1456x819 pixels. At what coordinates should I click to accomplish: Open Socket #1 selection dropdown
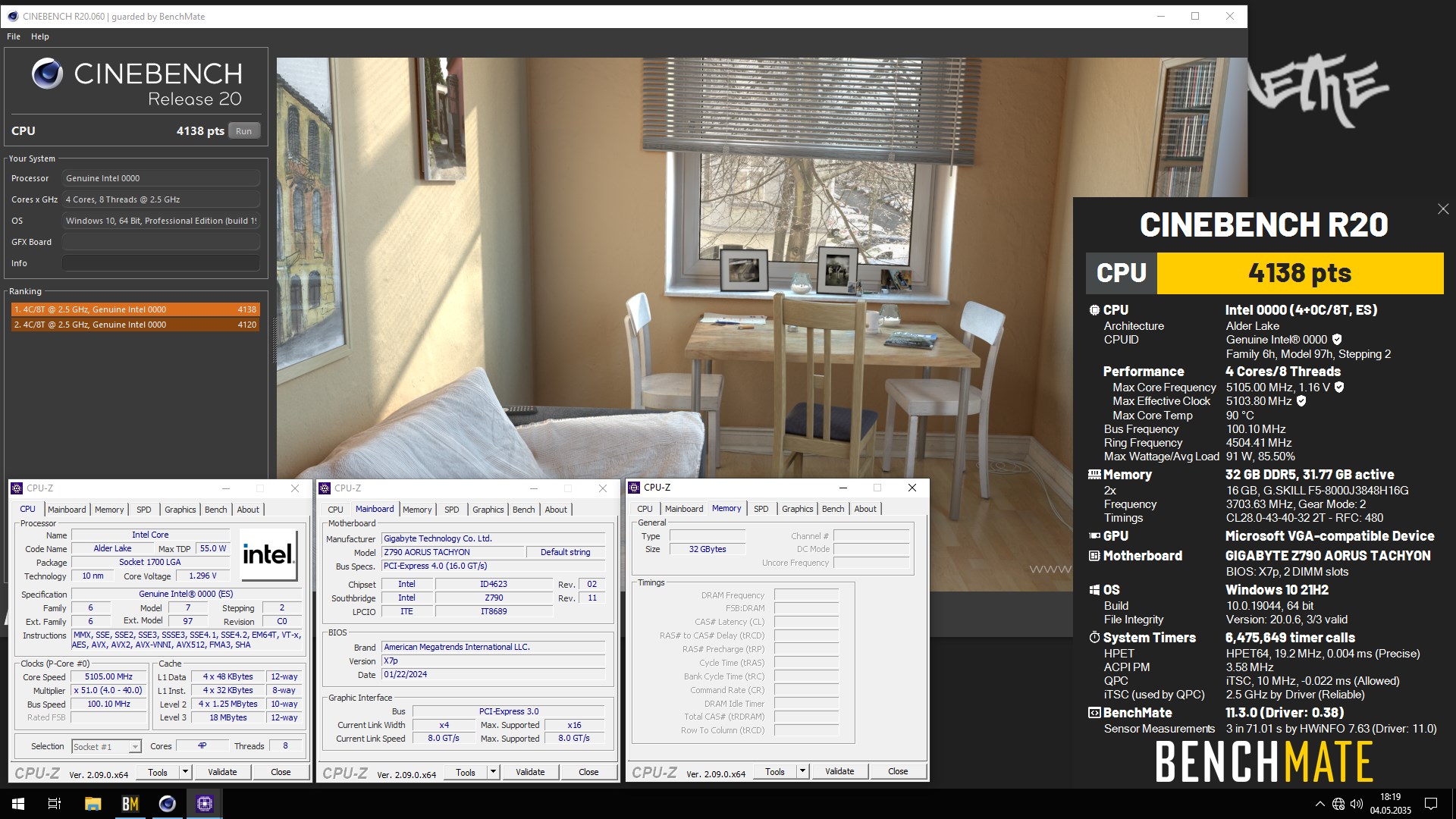[106, 747]
